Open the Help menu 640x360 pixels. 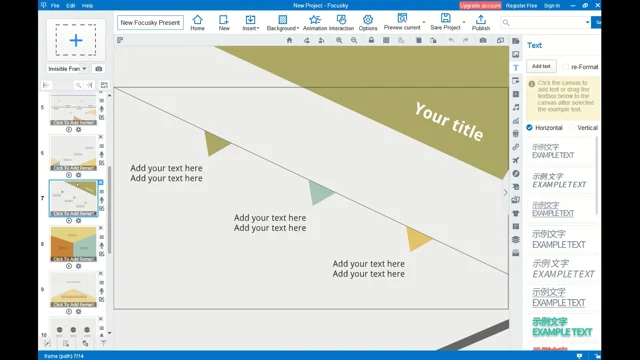coord(87,6)
